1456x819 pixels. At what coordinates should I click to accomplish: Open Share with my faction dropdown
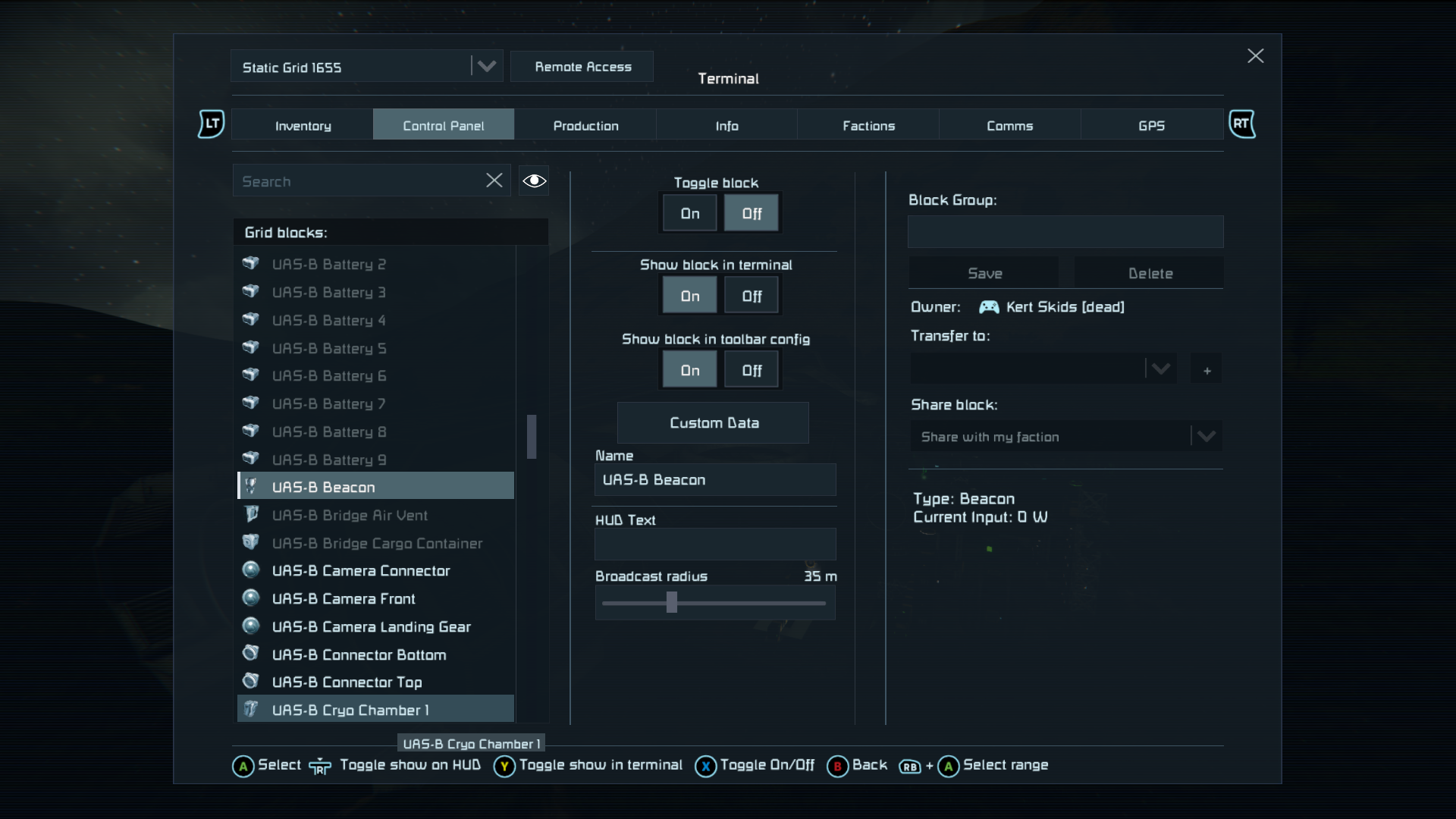[1206, 436]
